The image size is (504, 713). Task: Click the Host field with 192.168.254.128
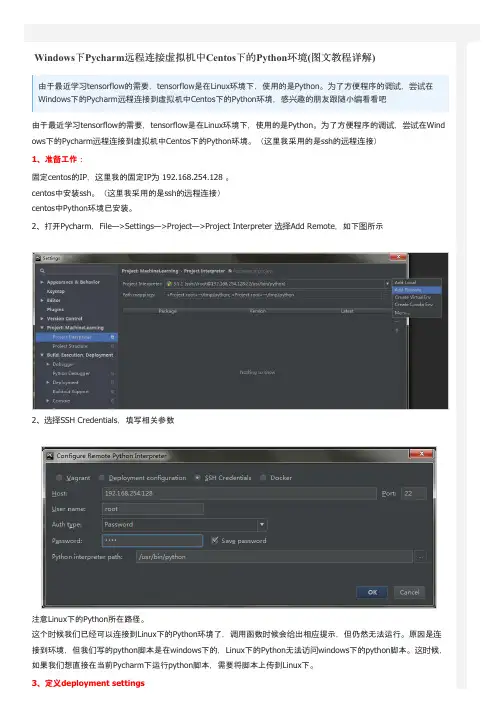(239, 493)
